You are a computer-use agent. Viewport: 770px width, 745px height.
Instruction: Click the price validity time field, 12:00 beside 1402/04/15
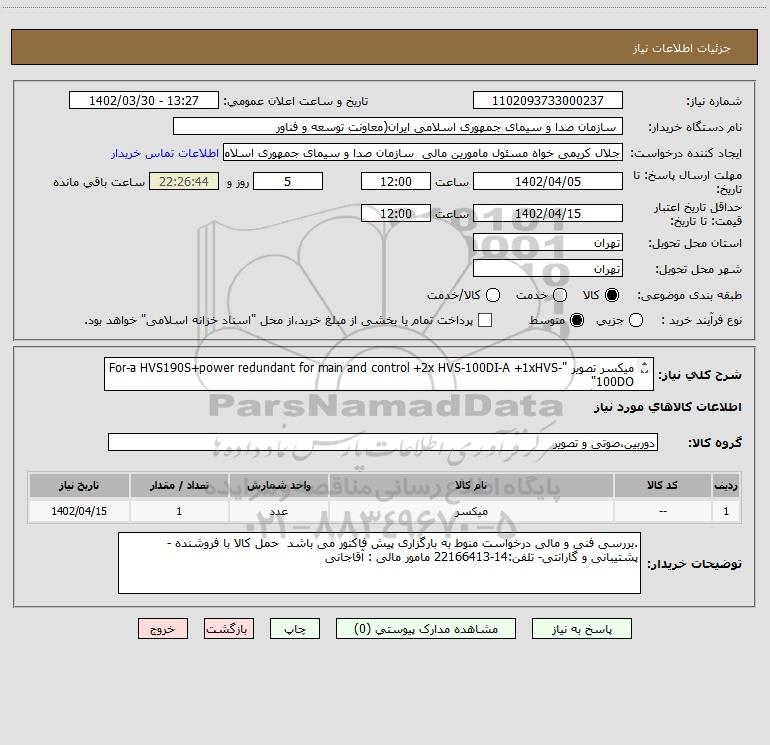point(396,213)
